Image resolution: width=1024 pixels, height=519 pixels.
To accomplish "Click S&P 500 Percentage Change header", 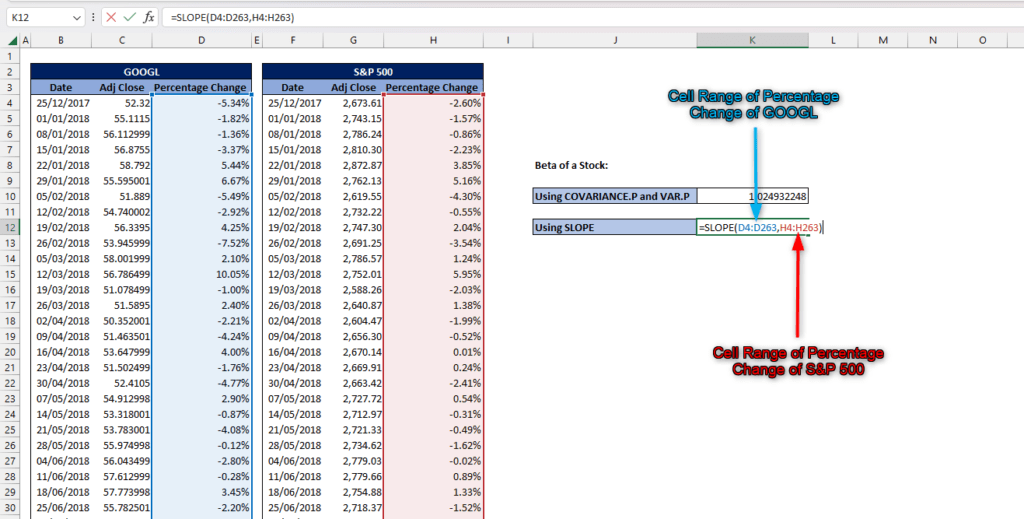I will coord(433,87).
